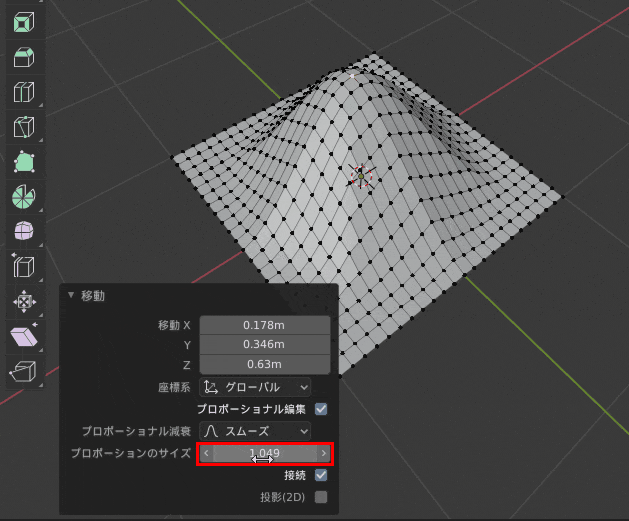Click the Z value field 0.63m
The height and width of the screenshot is (521, 629).
[x=265, y=364]
